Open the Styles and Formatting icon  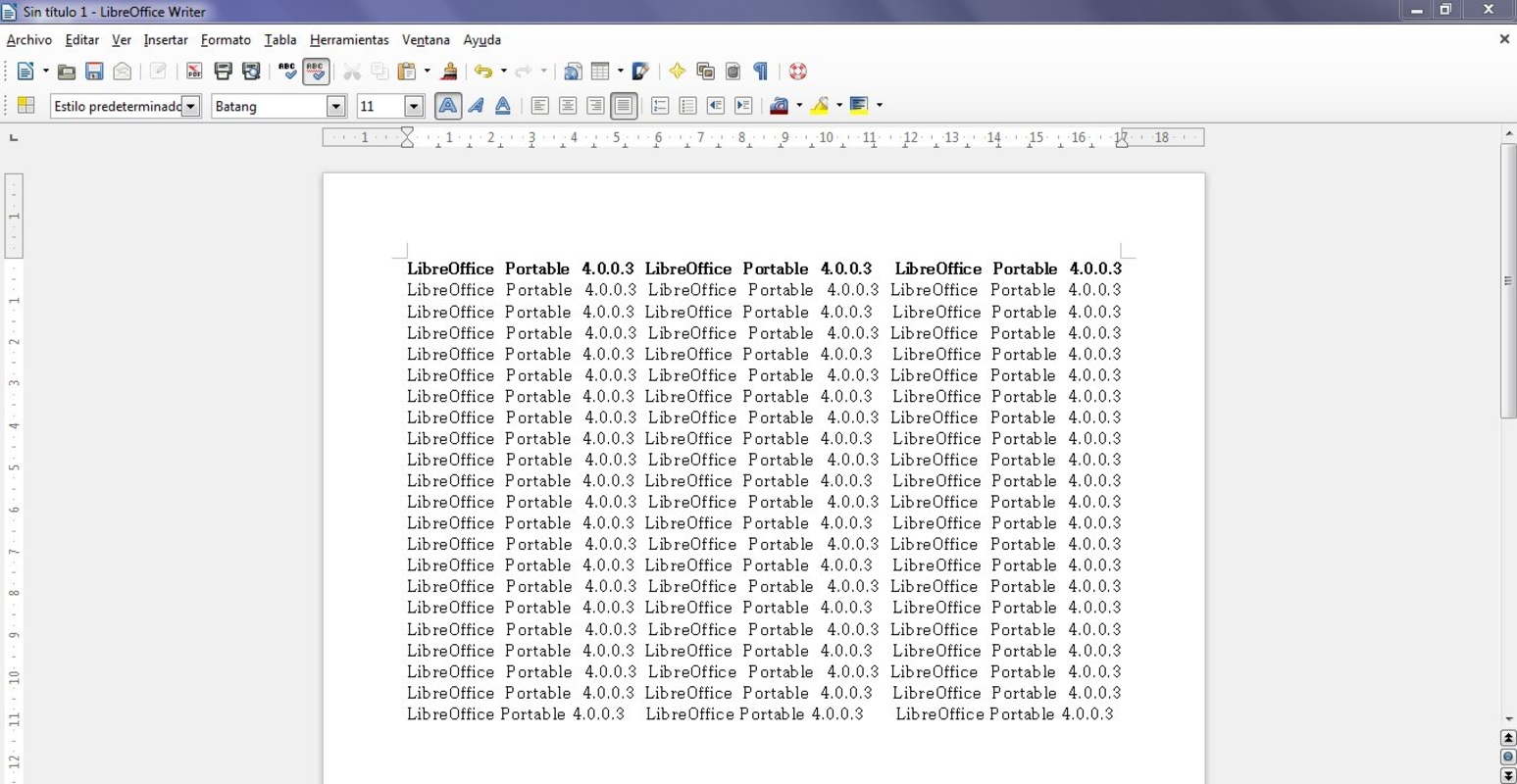click(x=26, y=106)
